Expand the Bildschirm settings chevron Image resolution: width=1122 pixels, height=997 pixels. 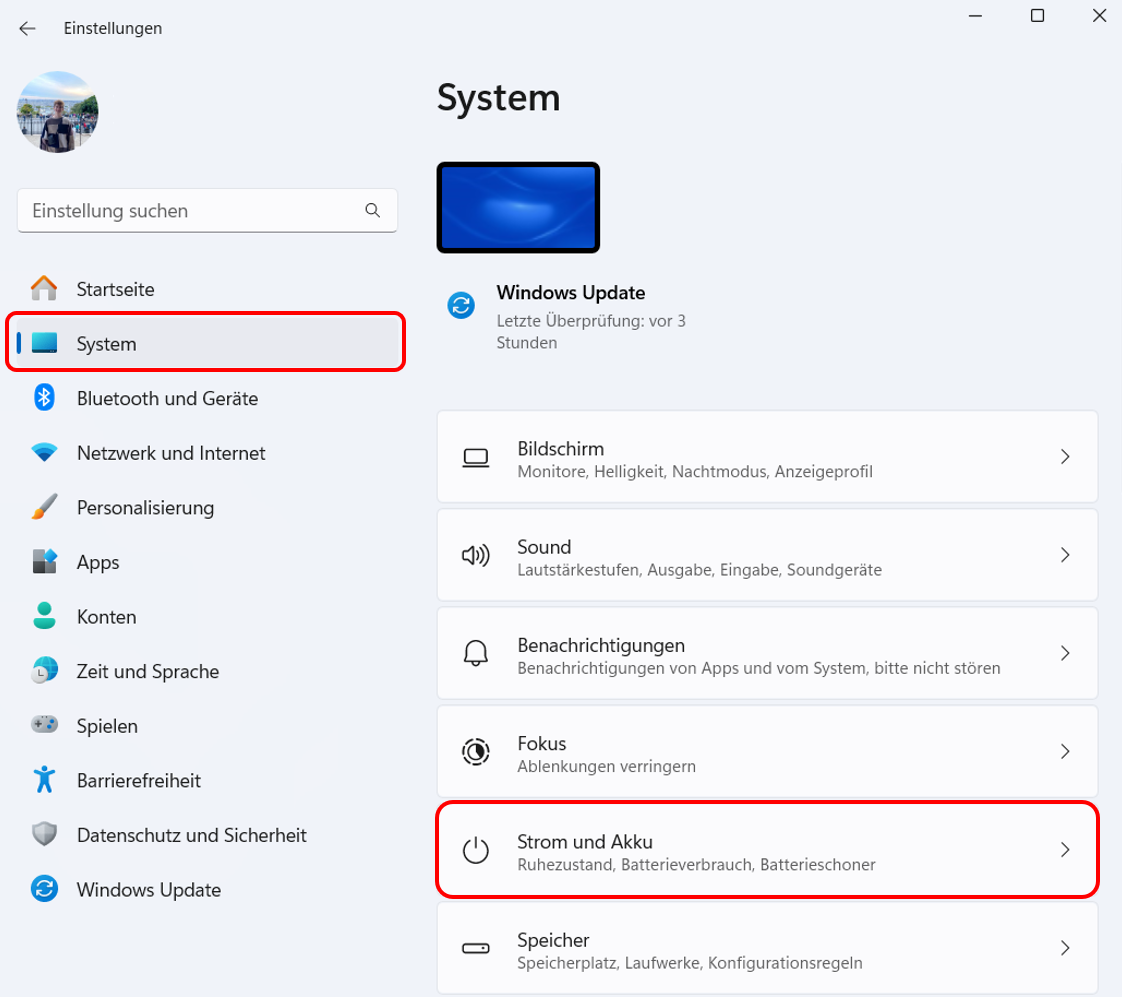(x=1065, y=457)
